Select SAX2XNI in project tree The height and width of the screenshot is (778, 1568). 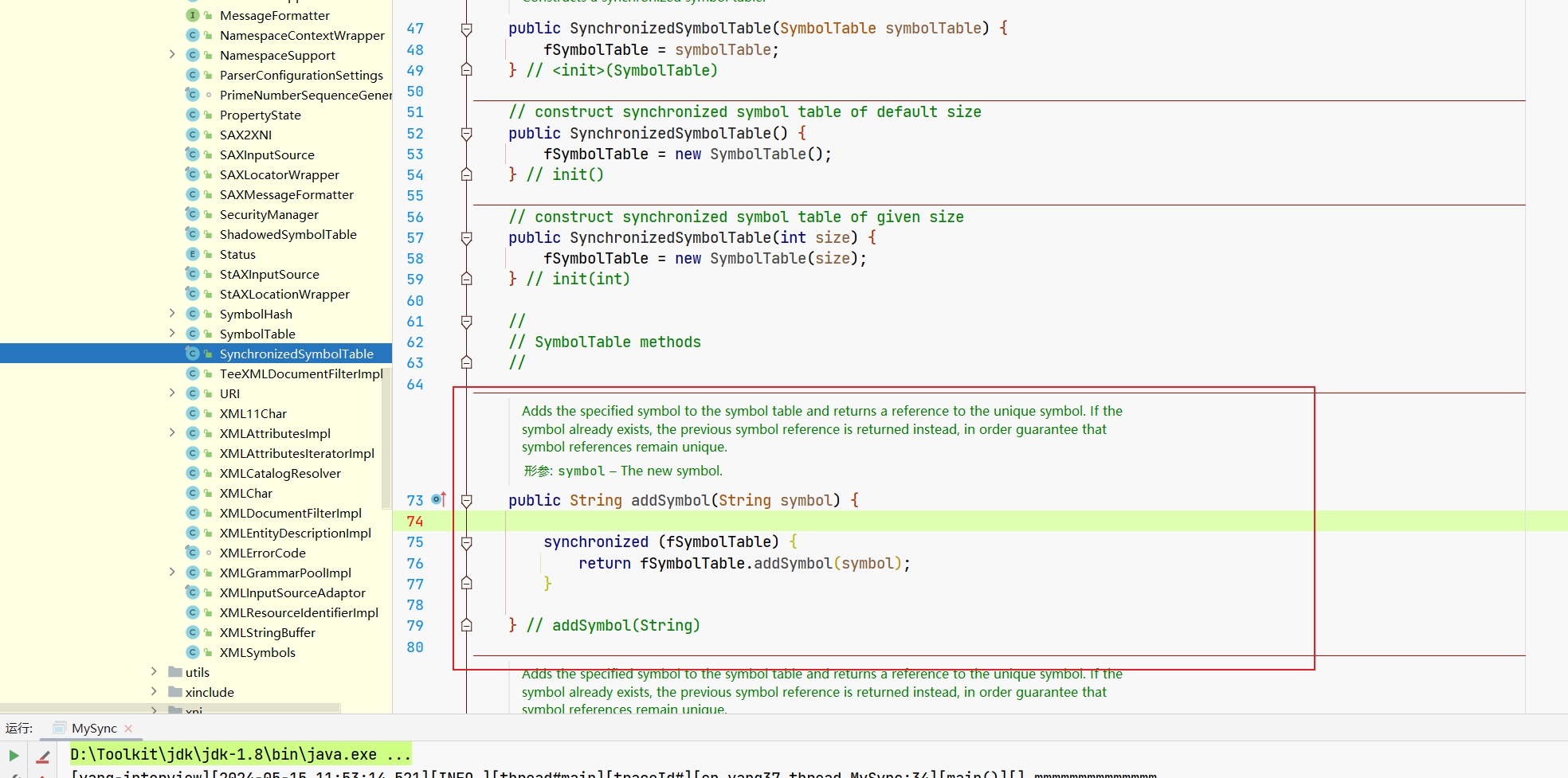[x=245, y=135]
